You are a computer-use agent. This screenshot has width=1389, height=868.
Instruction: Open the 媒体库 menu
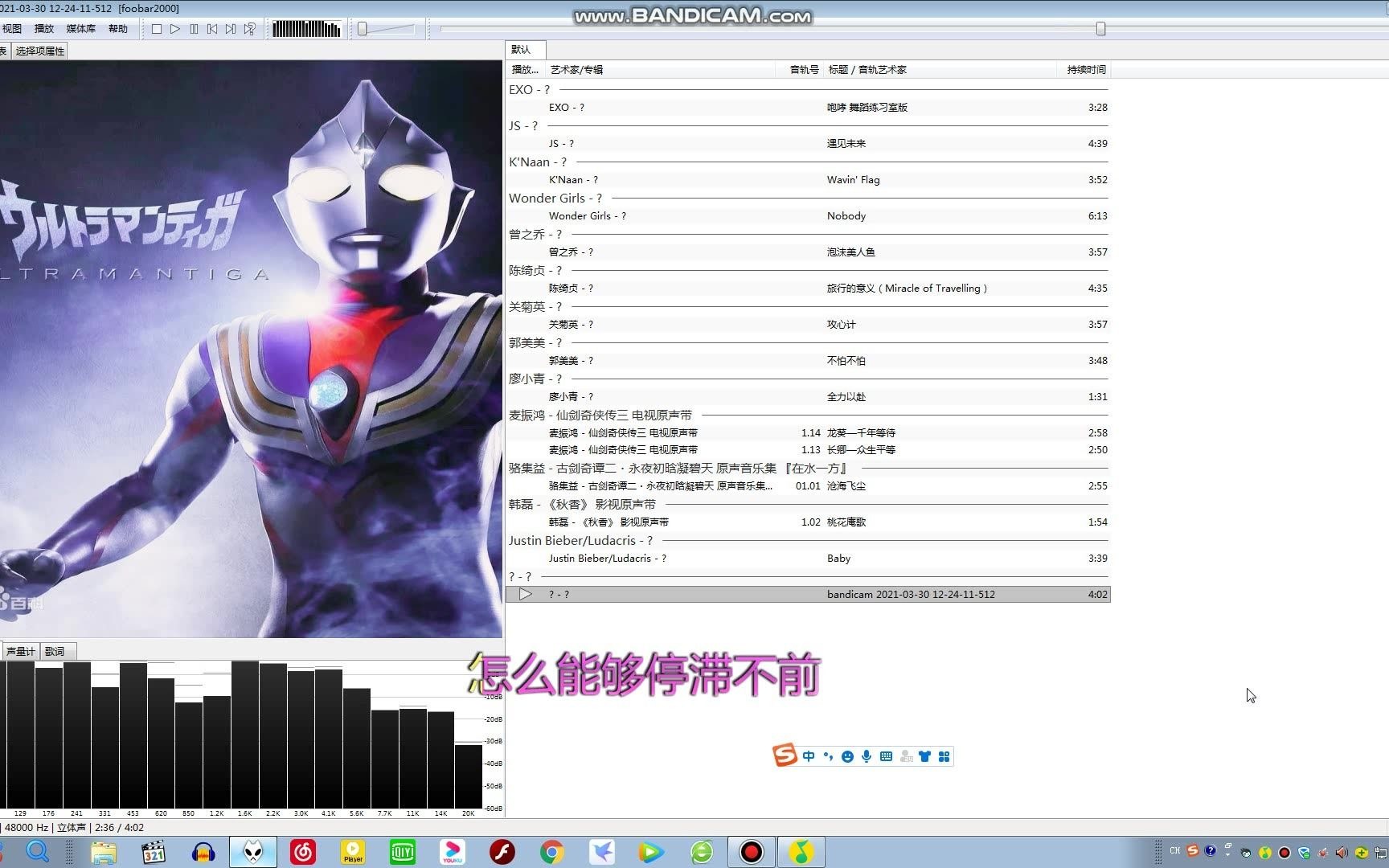coord(80,29)
